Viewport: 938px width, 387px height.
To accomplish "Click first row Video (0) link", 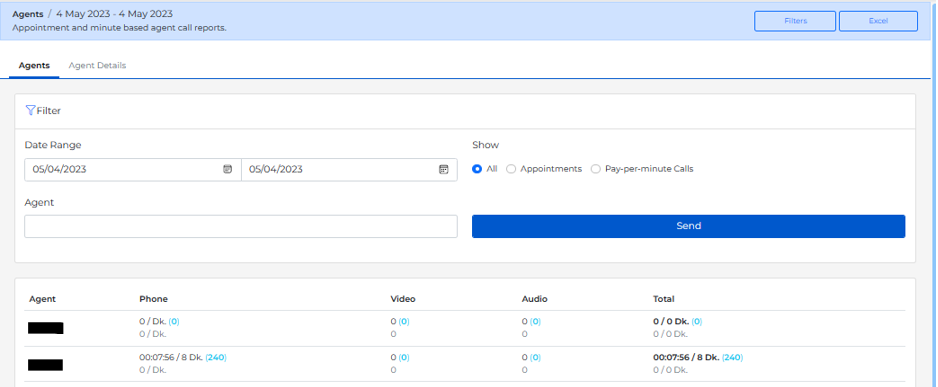I will pyautogui.click(x=404, y=321).
